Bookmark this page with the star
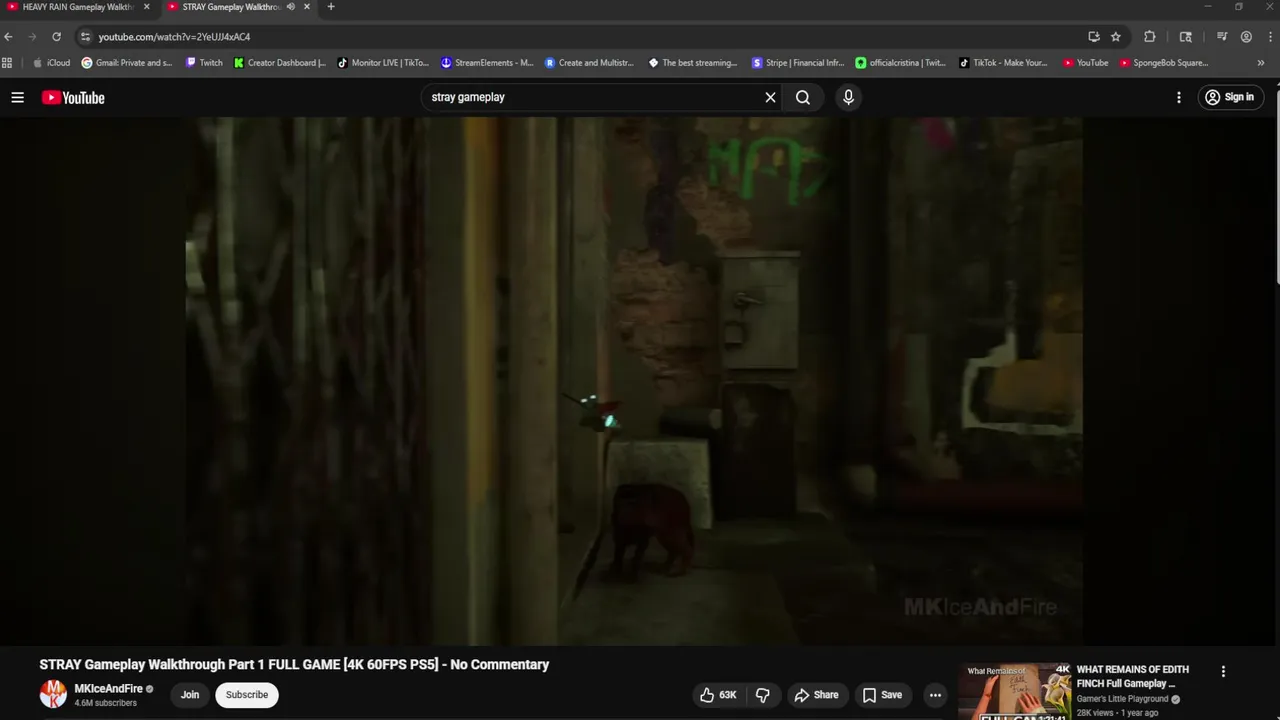1280x720 pixels. (1116, 37)
